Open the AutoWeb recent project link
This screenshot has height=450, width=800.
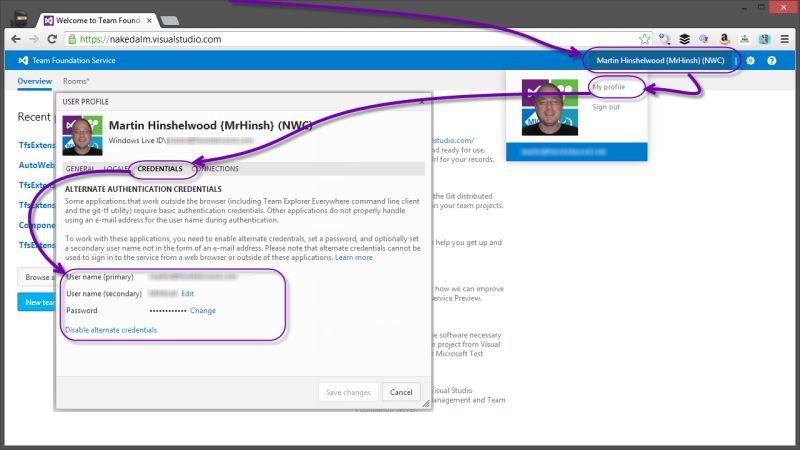[x=37, y=165]
